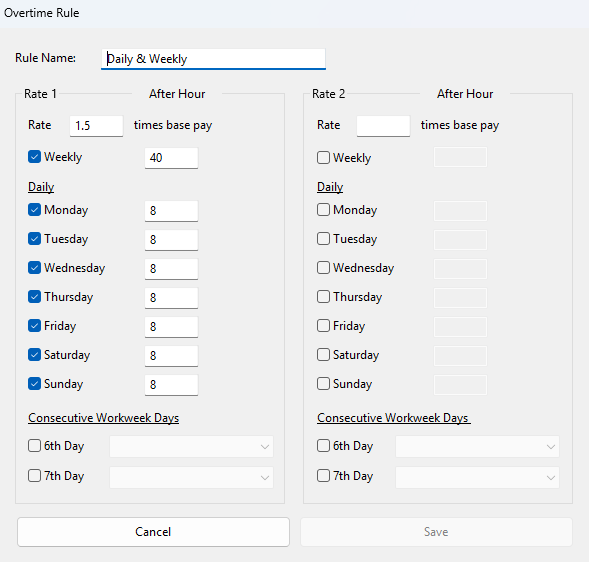Click Rate 1 Thursday hours field
Screen dimensions: 589x562
(171, 298)
